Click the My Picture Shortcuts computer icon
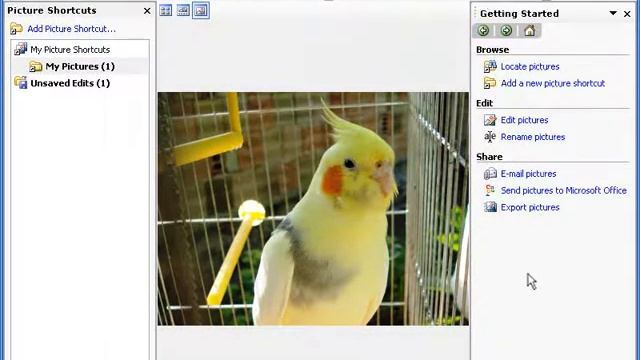640x360 pixels. coord(21,49)
